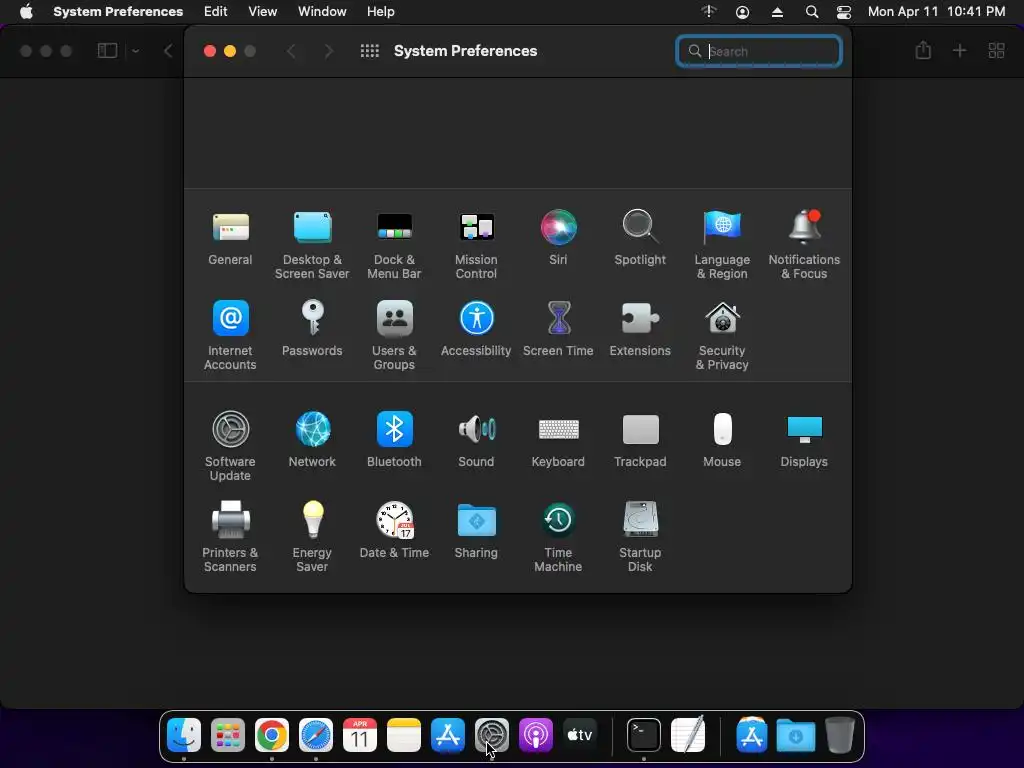
Task: Open Terminal from the Dock
Action: tap(644, 735)
